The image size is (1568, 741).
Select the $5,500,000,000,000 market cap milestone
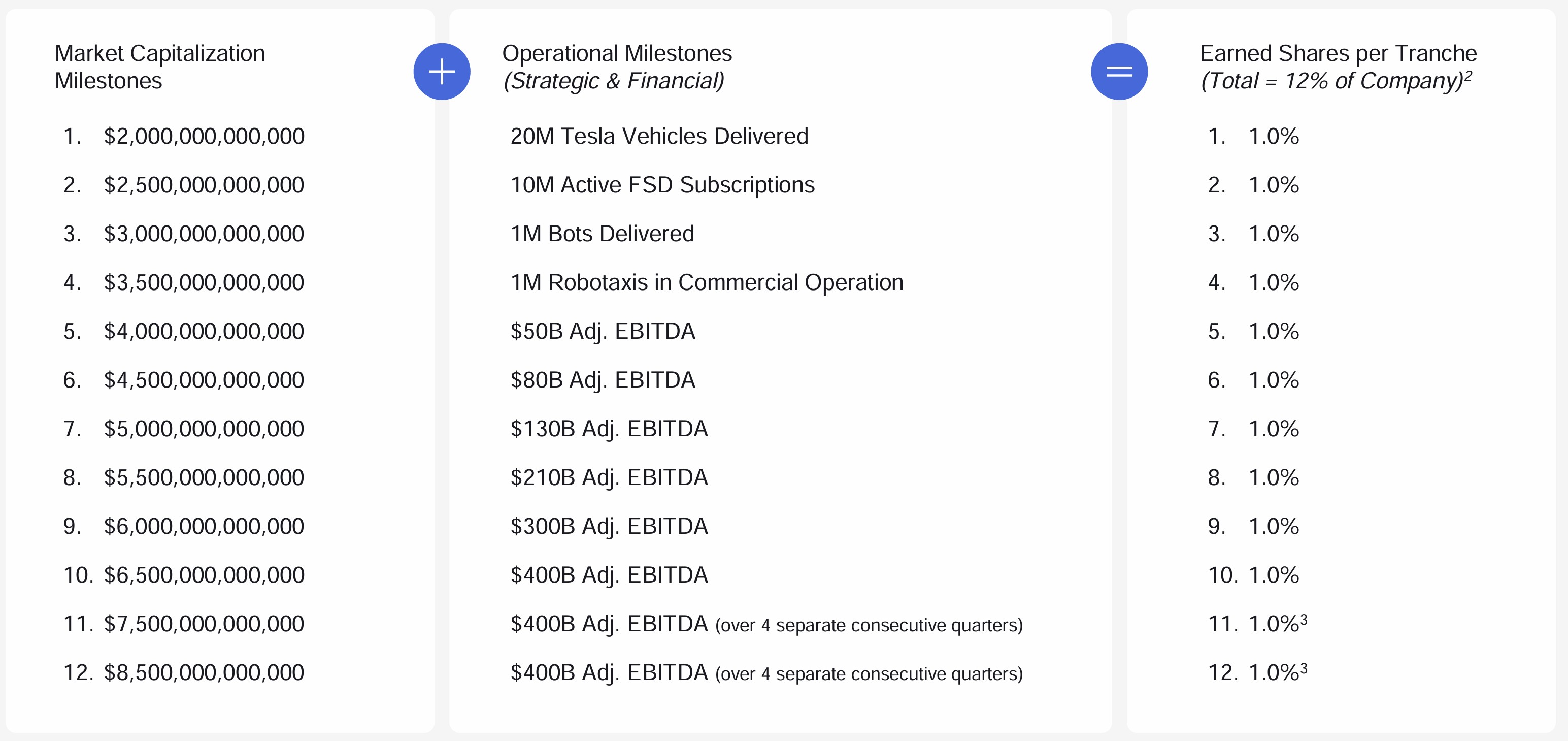tap(204, 477)
